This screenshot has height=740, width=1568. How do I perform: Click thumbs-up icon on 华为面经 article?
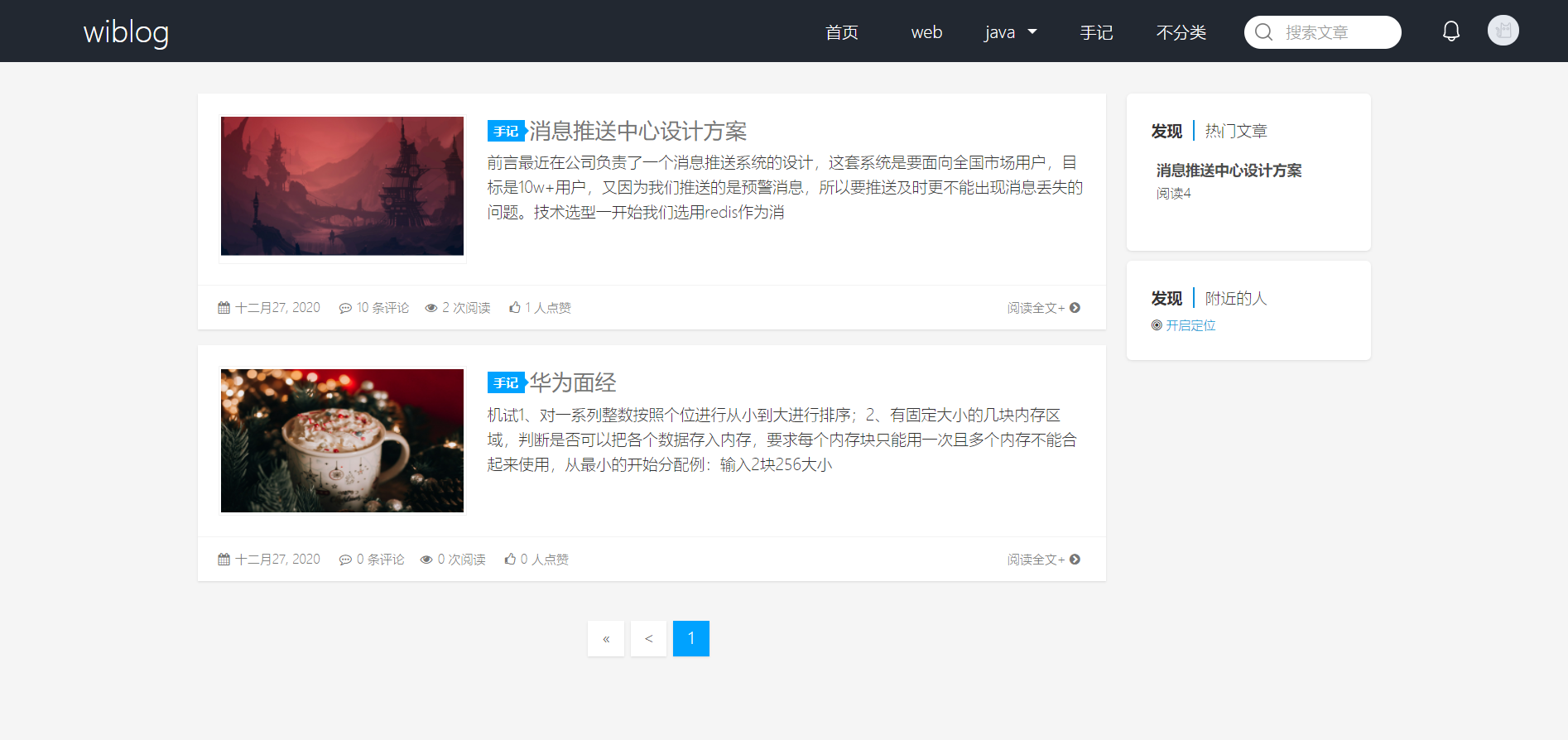point(510,560)
